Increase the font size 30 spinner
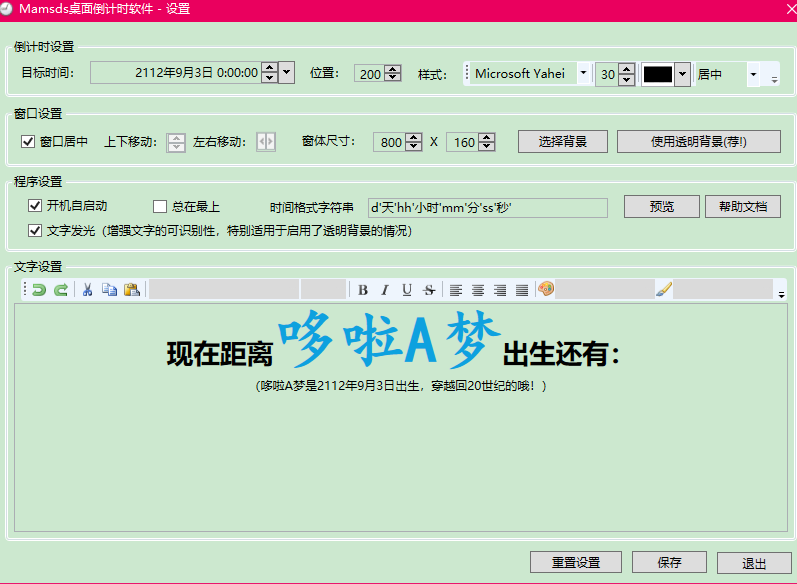Image resolution: width=797 pixels, height=584 pixels. click(627, 69)
